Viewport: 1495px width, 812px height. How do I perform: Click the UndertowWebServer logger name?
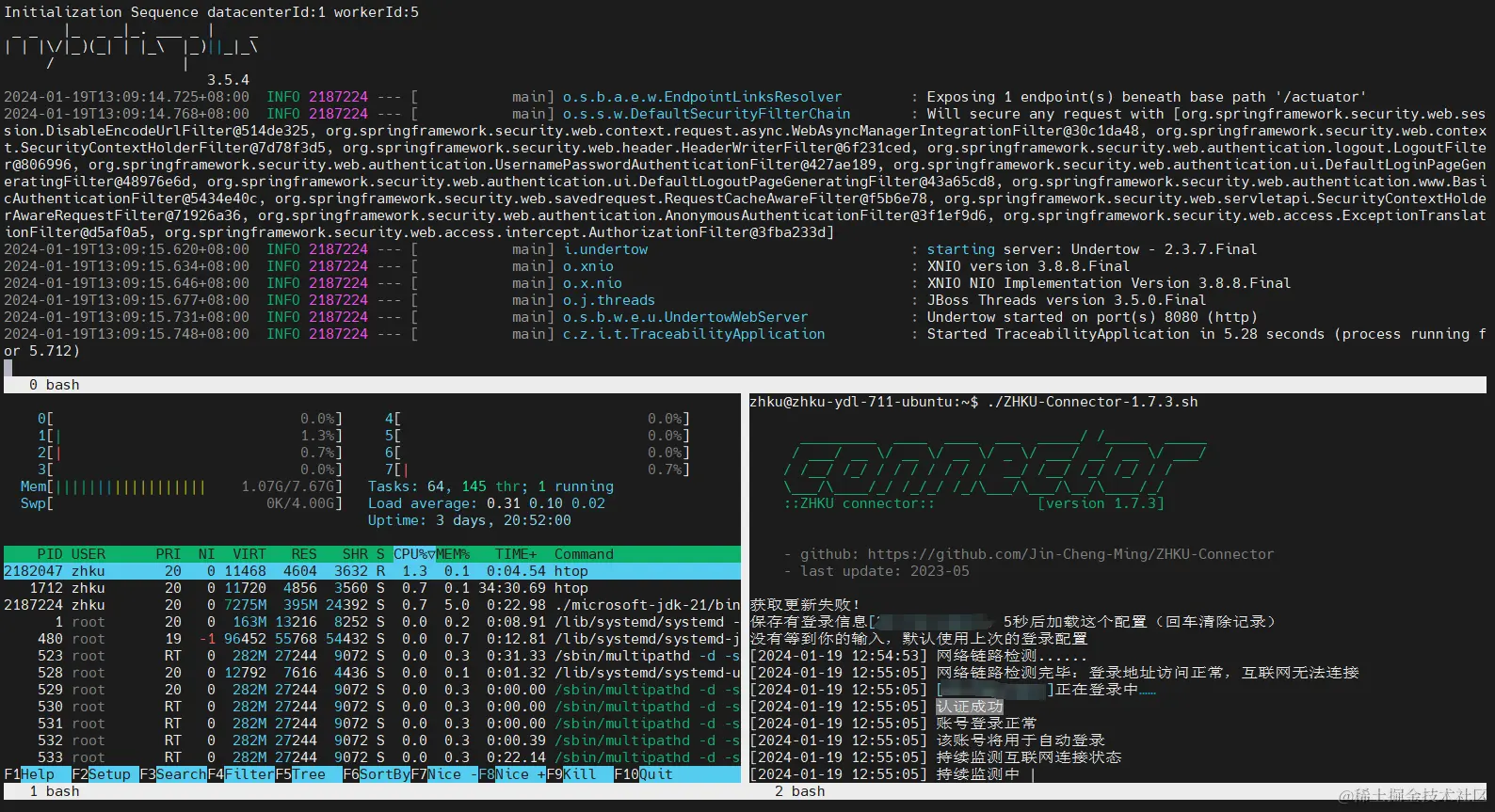pyautogui.click(x=685, y=317)
